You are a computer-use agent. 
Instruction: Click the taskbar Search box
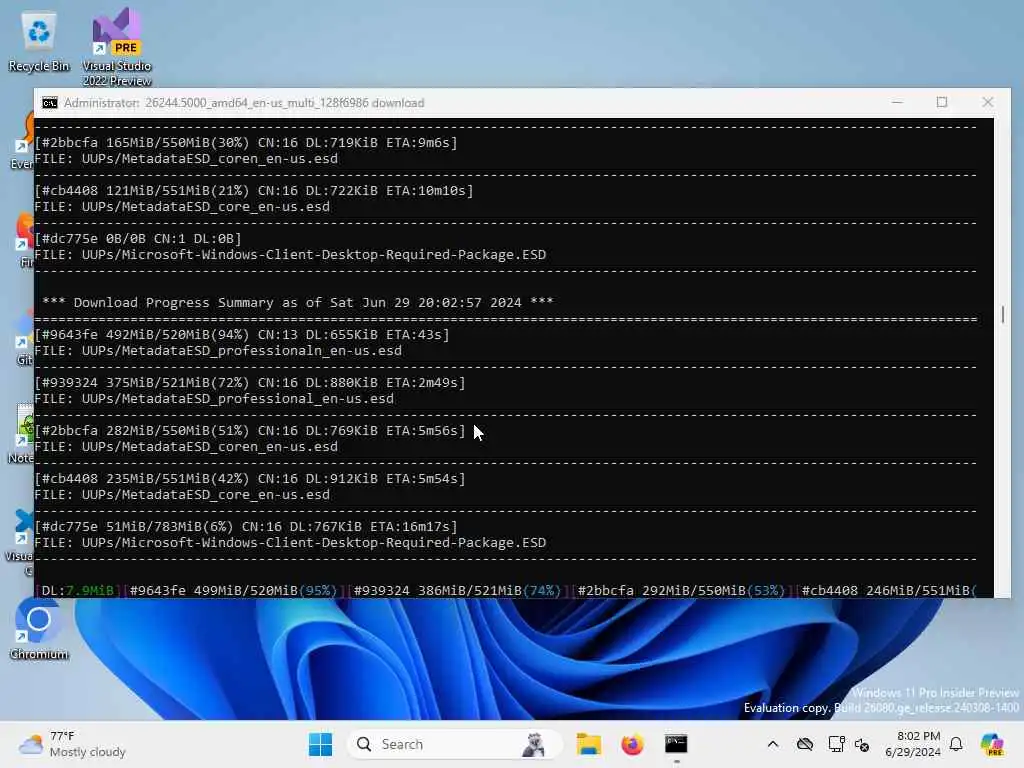coord(455,744)
